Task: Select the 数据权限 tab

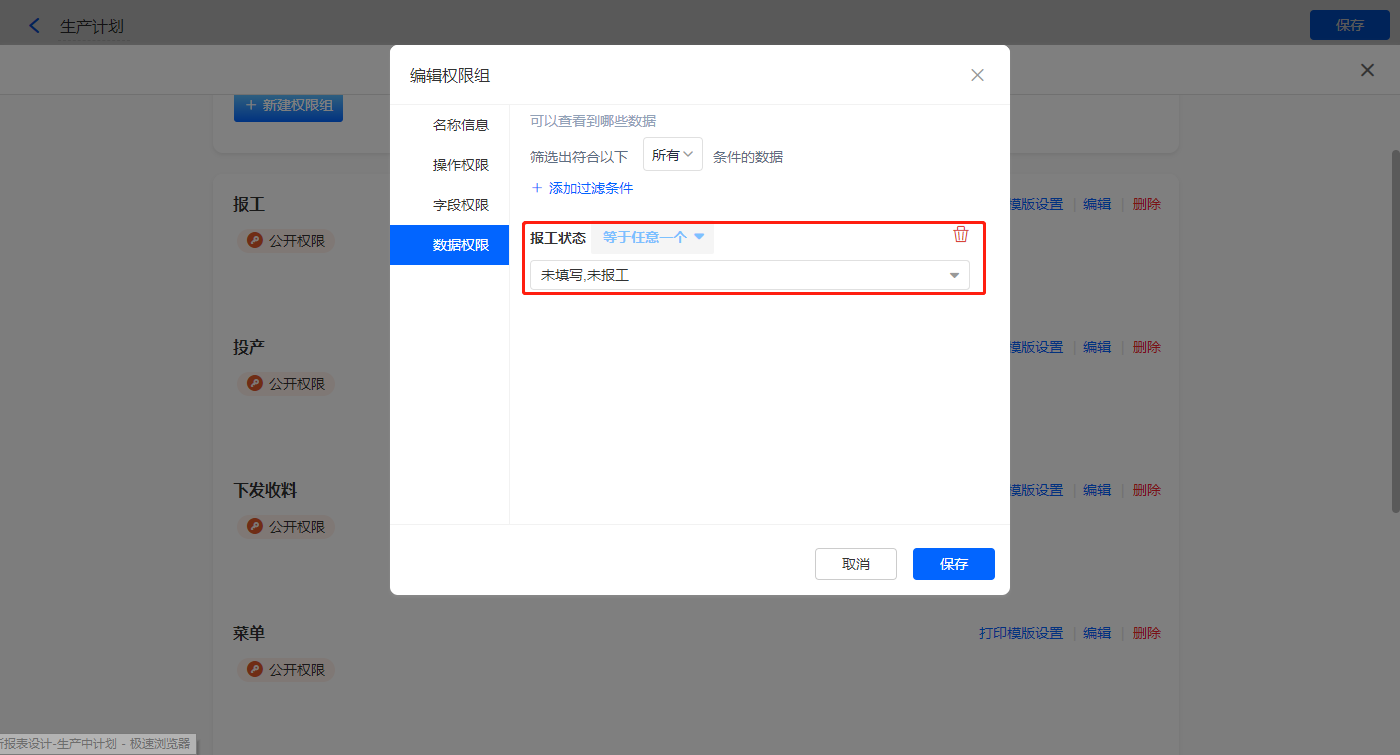Action: point(460,245)
